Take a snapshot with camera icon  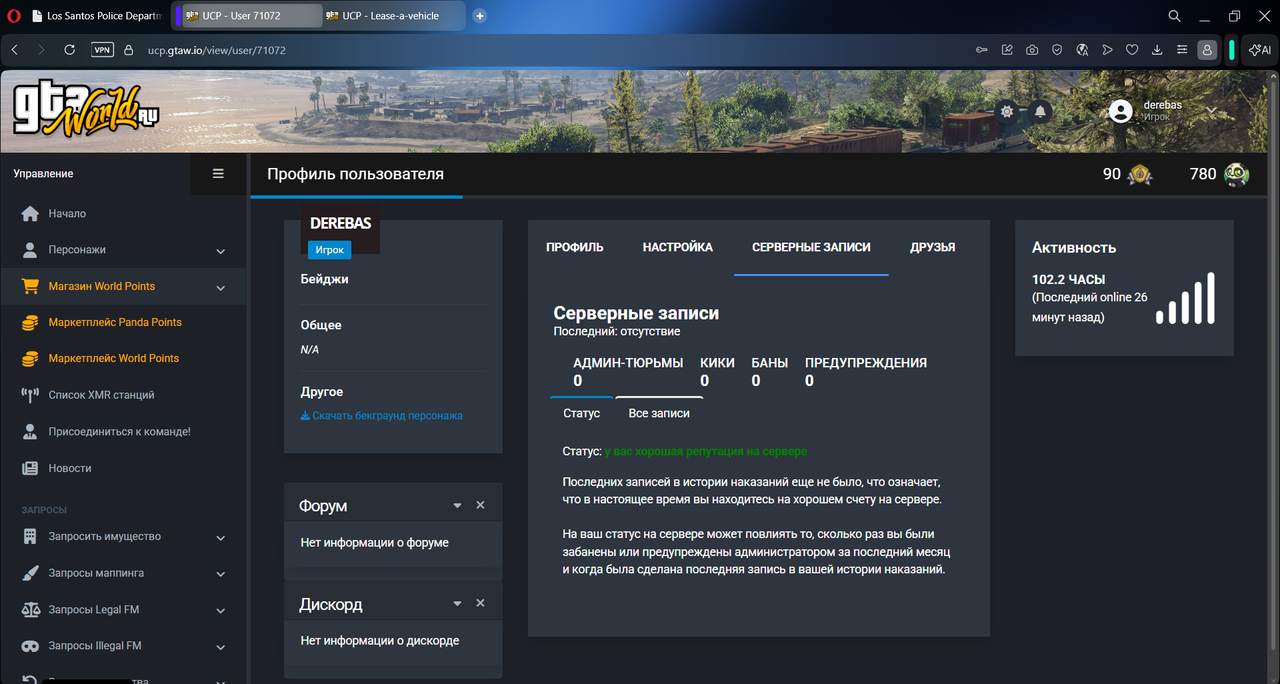1032,49
